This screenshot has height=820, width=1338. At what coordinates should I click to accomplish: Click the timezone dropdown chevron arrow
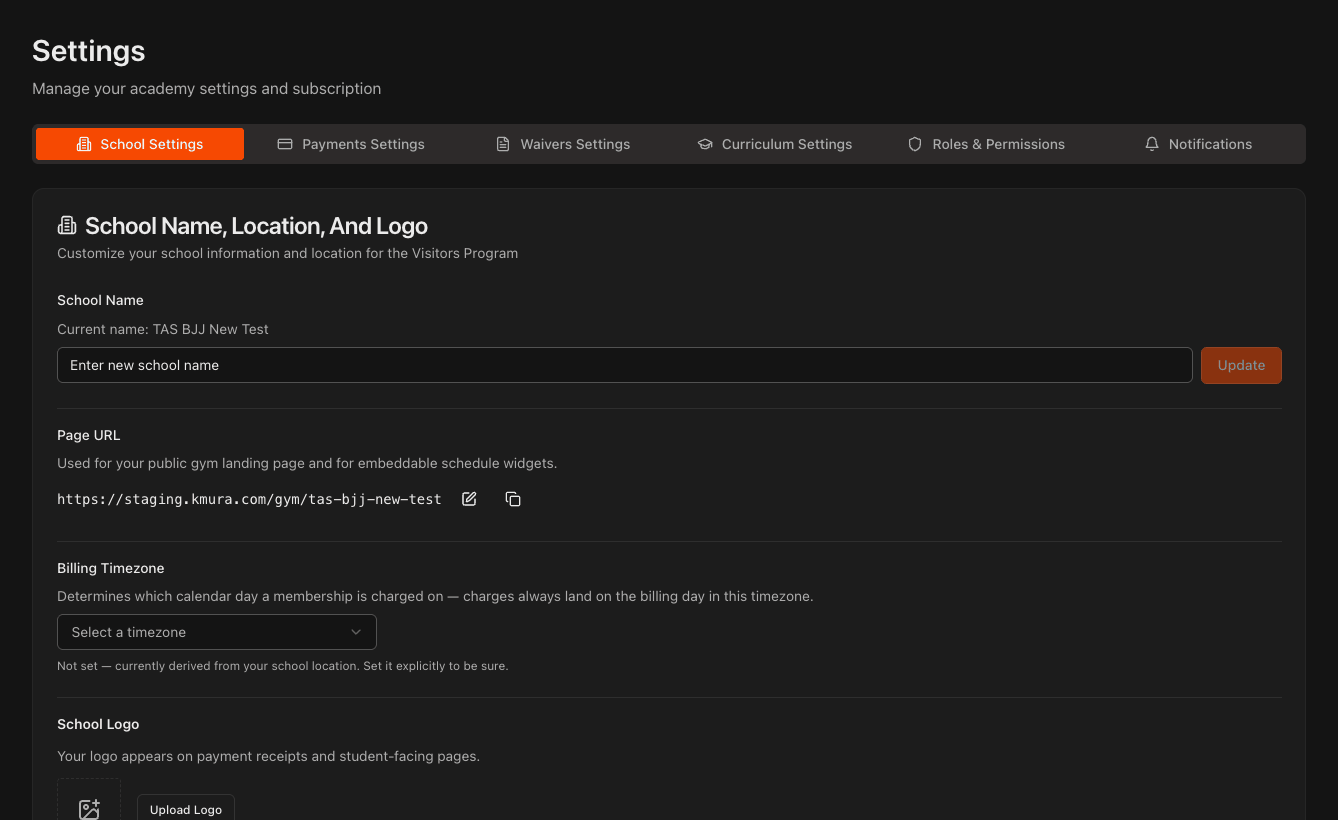356,632
